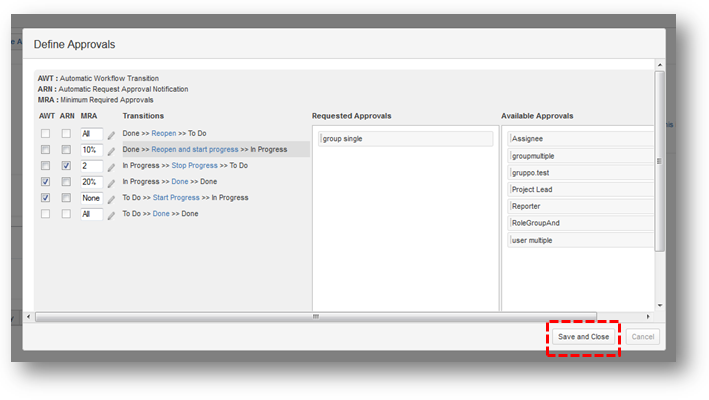Tick AWT checkbox for Reopen and start progress
Viewport: 709px width, 400px height.
point(46,150)
